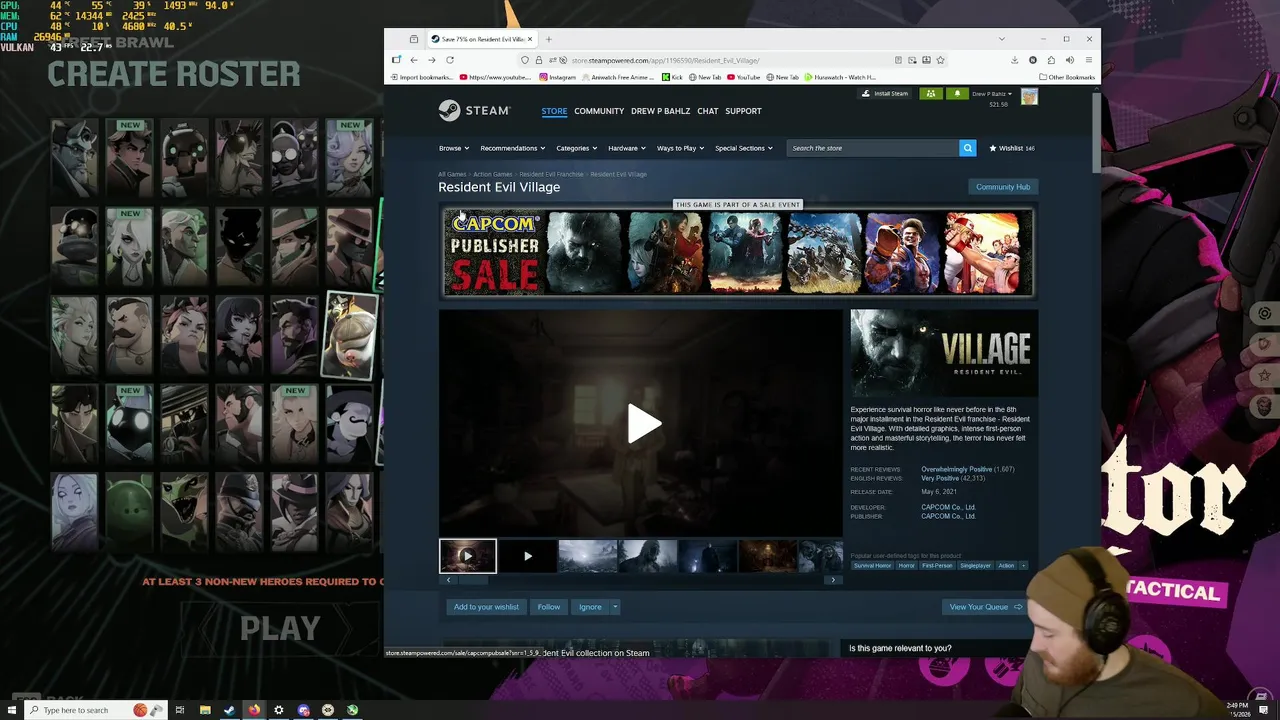
Task: Expand more tags with plus button
Action: pyautogui.click(x=1023, y=566)
